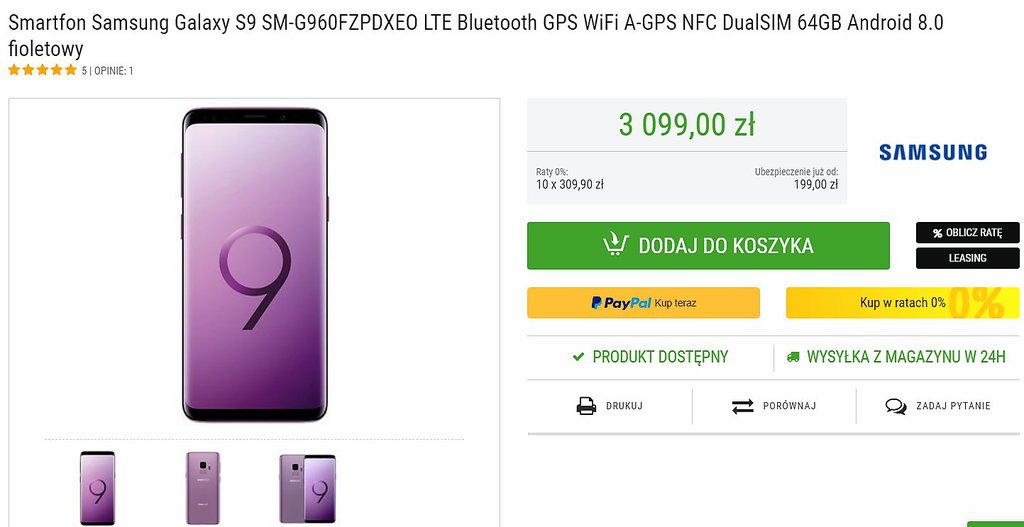The width and height of the screenshot is (1024, 527).
Task: Click the Samsung brand logo
Action: tap(932, 152)
